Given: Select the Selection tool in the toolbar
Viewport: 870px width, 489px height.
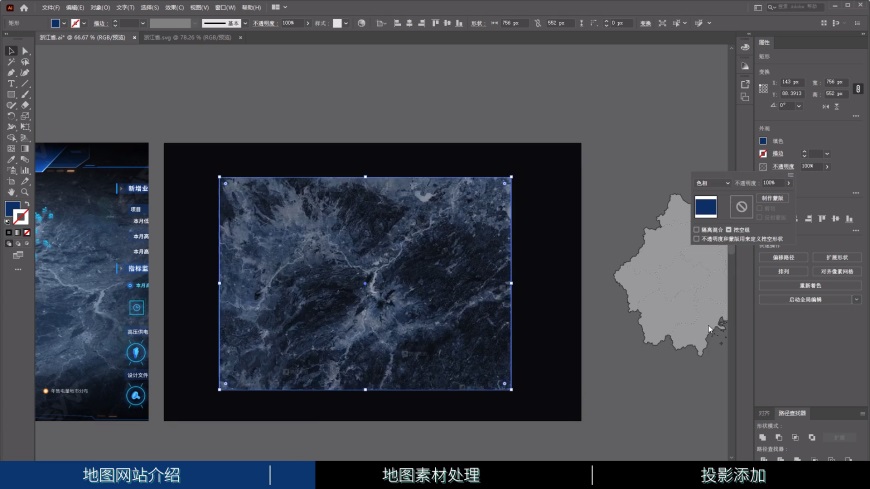Looking at the screenshot, I should [x=11, y=51].
